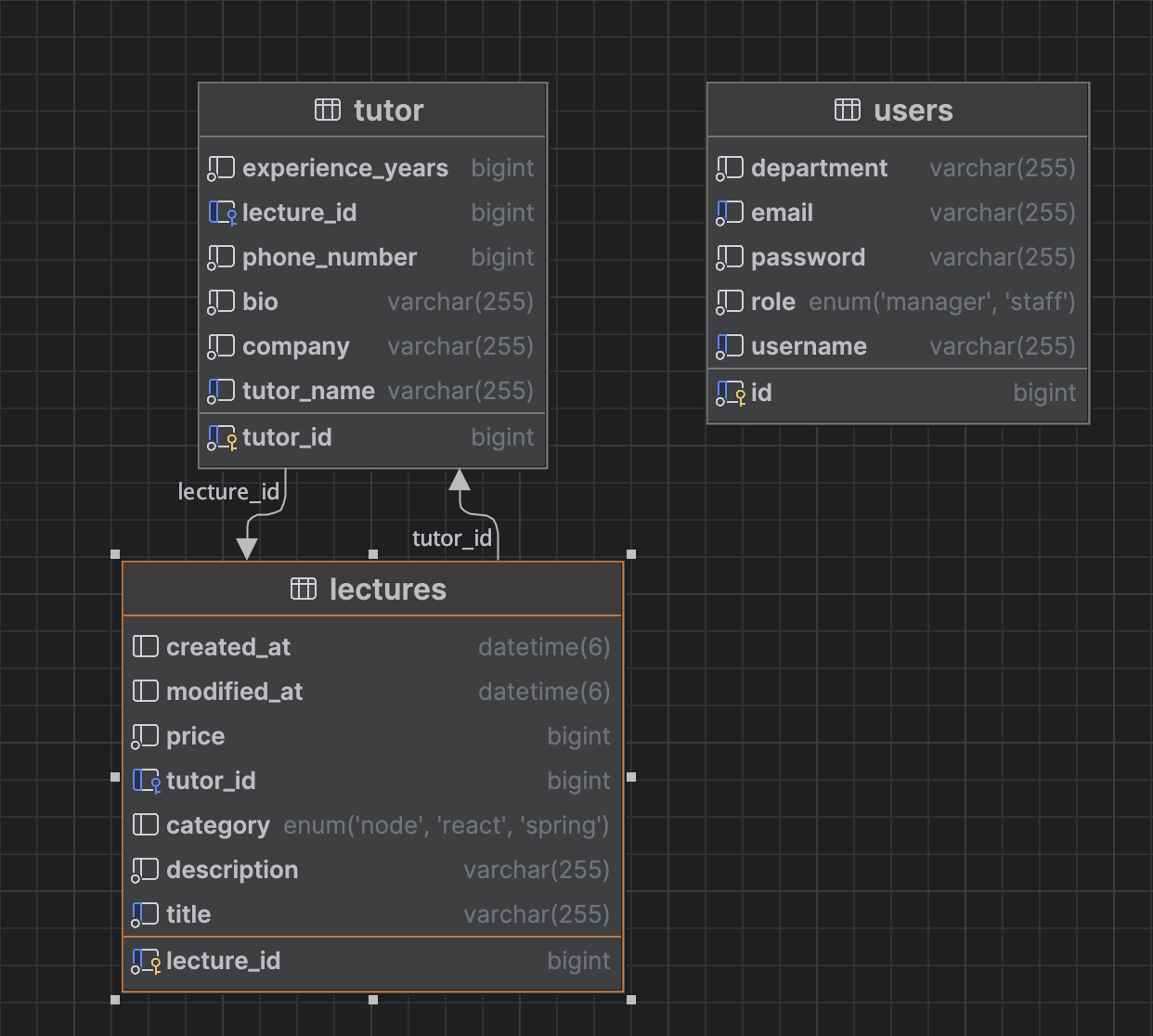This screenshot has width=1153, height=1036.
Task: Click the users table header
Action: click(x=898, y=110)
